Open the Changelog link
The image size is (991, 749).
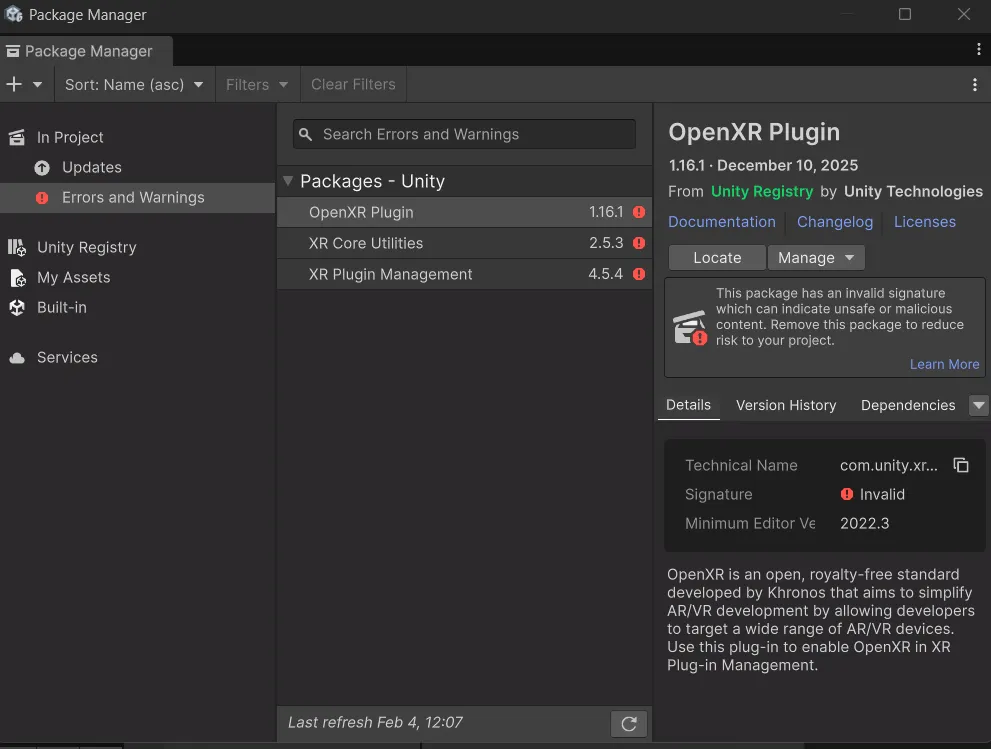[835, 222]
